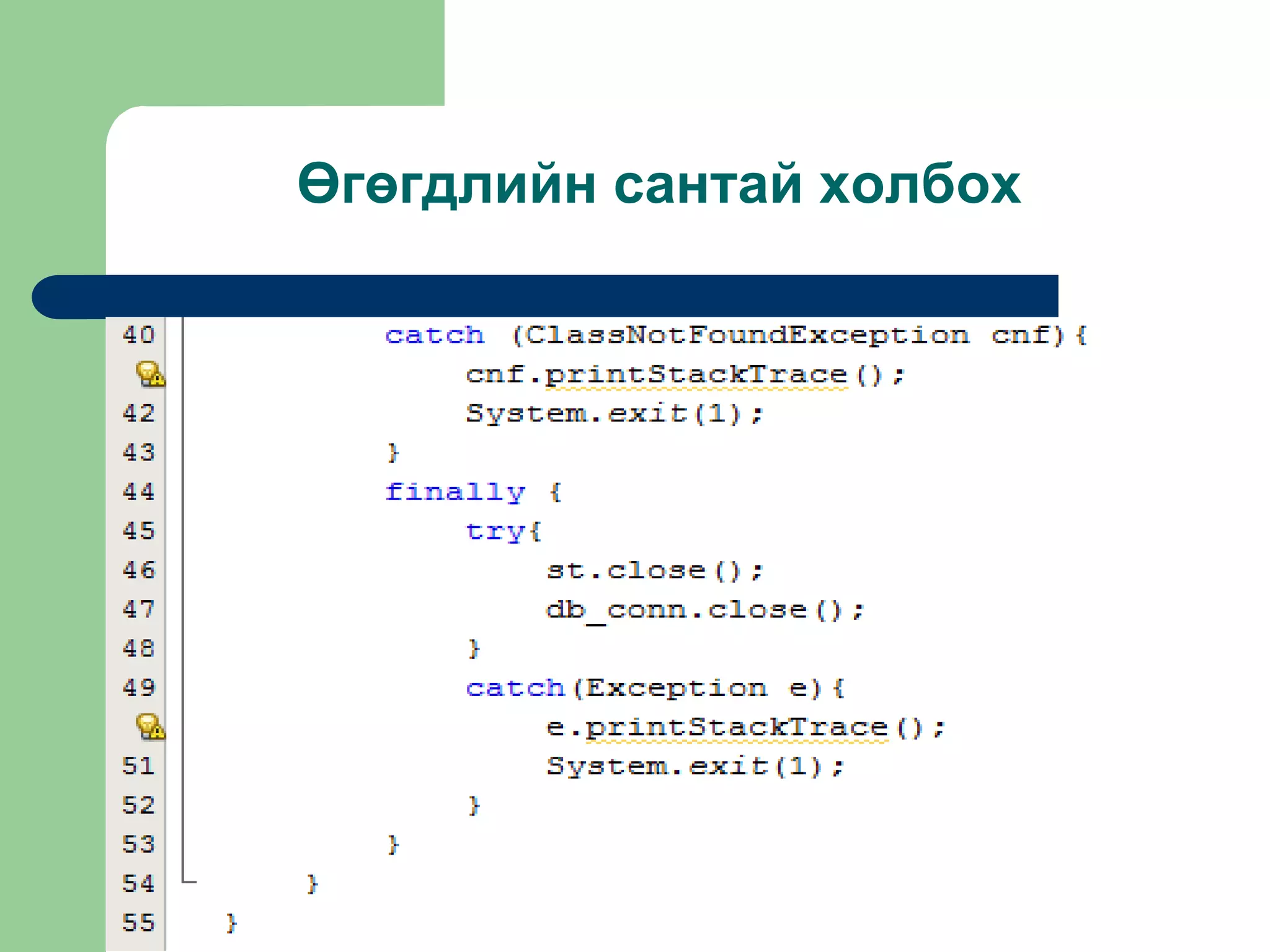Click line number 49 in the gutter
Screen dimensions: 1270x952
(x=138, y=687)
